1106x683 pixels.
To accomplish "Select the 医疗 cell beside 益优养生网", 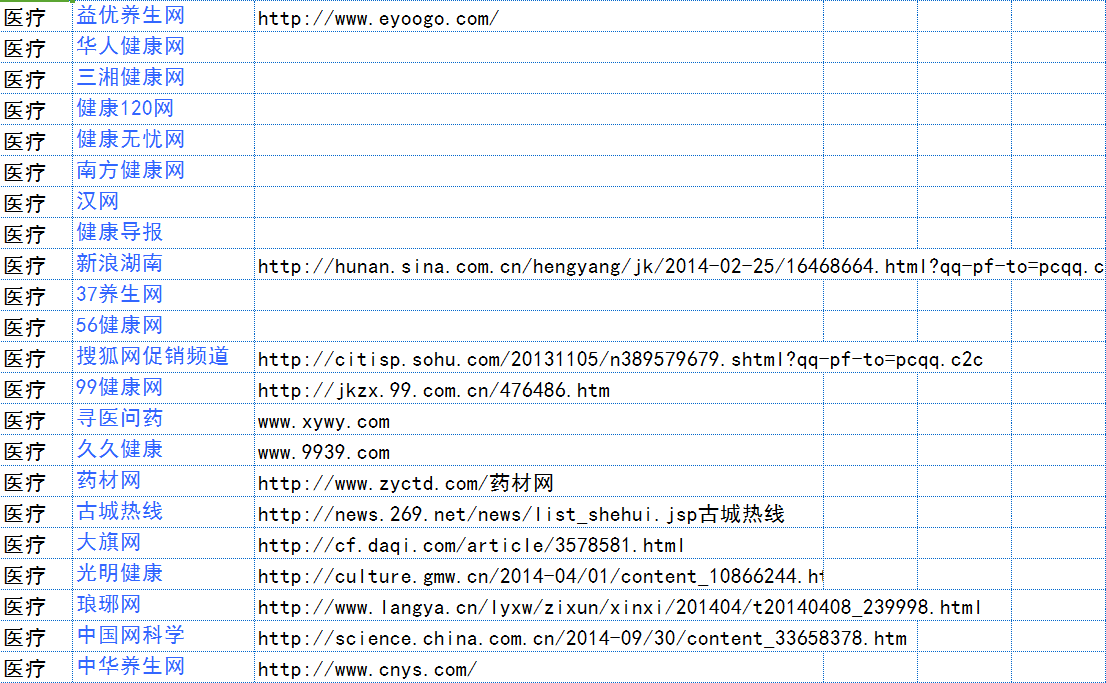I will [36, 16].
